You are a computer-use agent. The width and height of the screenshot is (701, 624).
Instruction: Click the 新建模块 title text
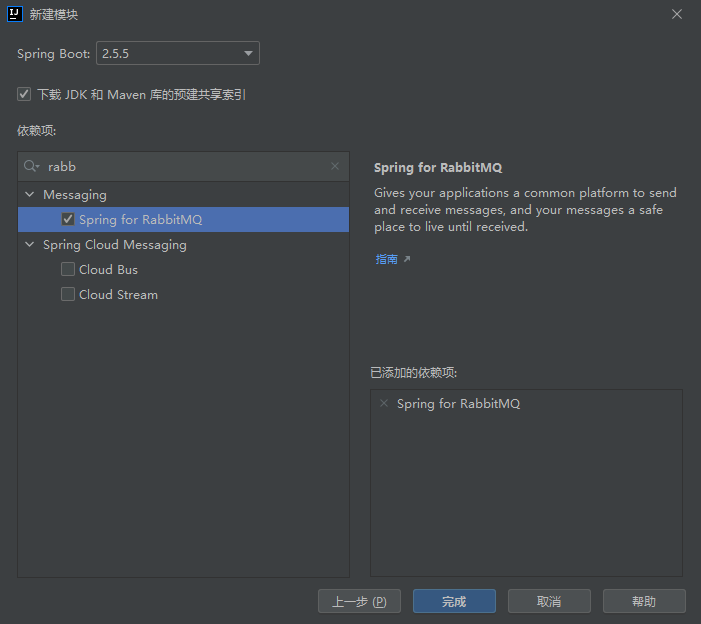point(54,14)
